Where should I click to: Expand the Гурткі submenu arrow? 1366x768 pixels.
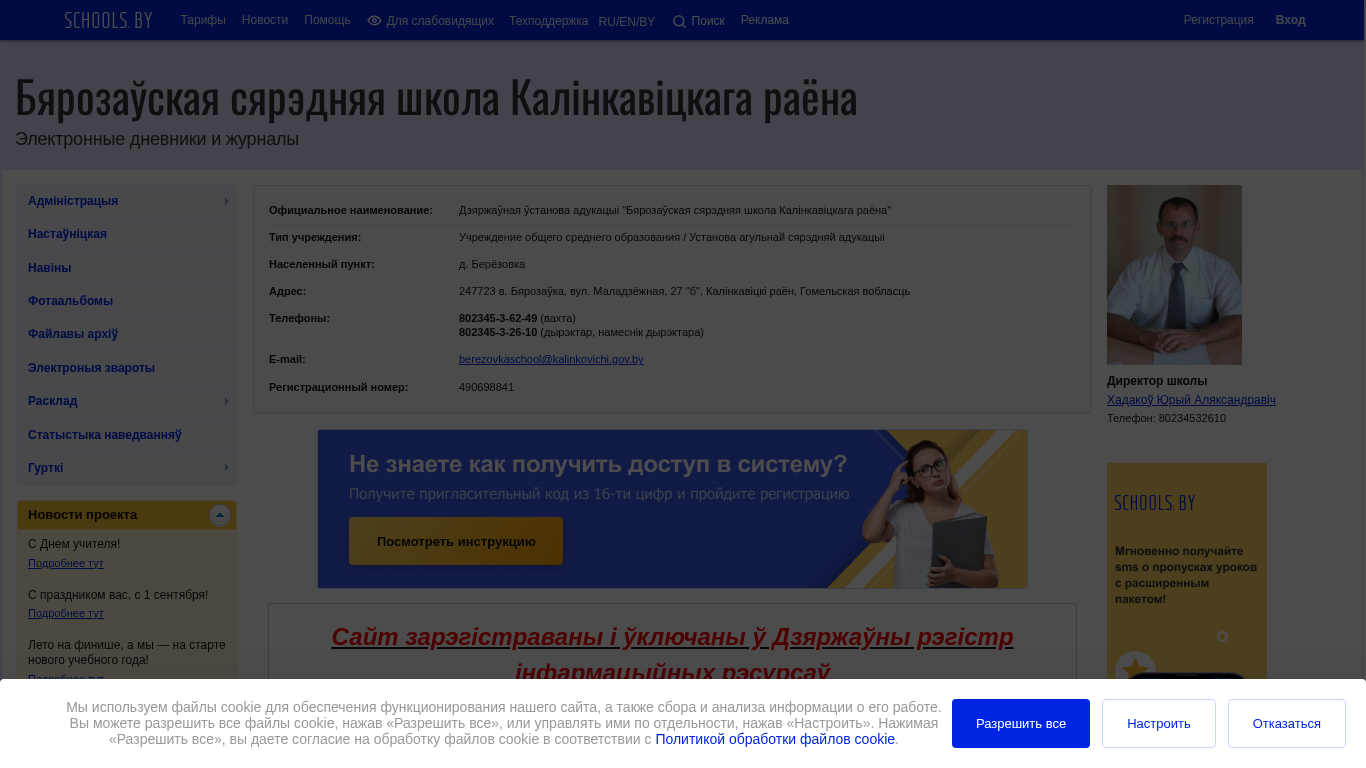tap(227, 468)
